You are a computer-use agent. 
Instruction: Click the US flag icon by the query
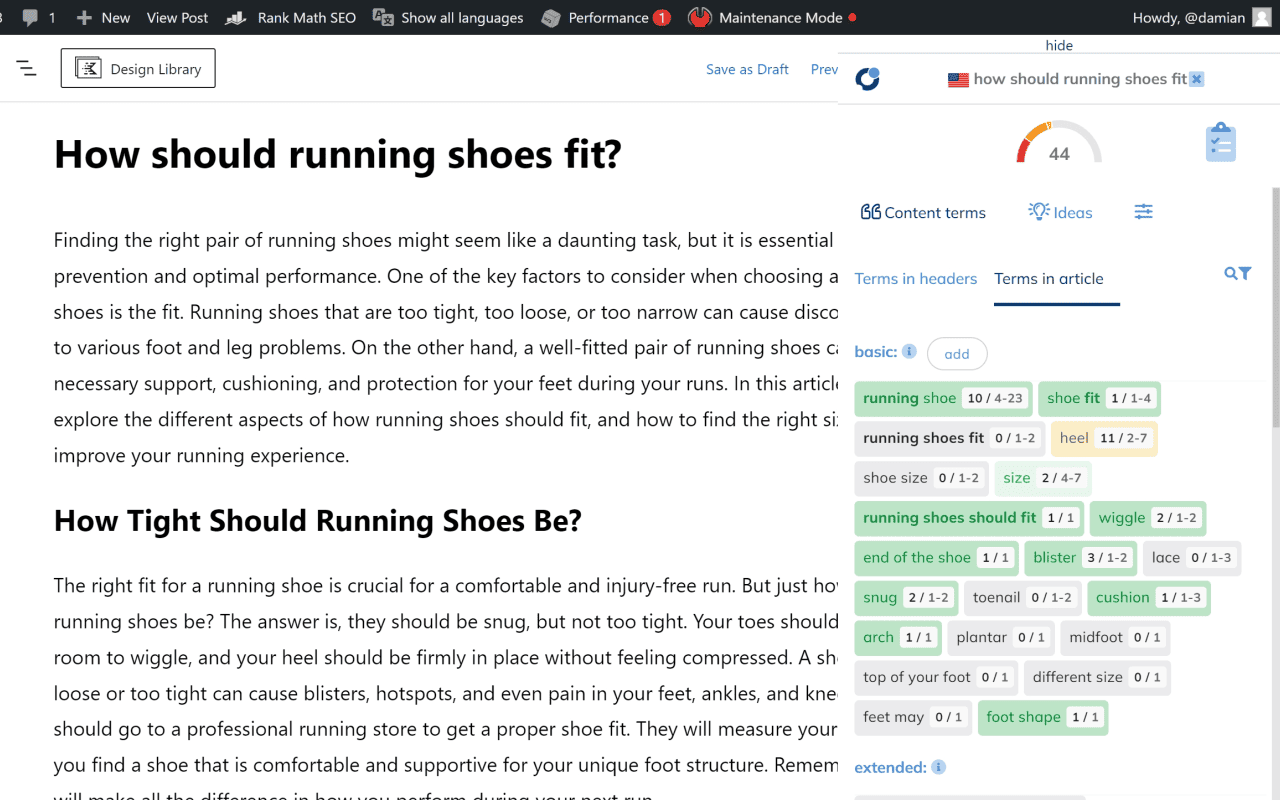pos(958,80)
